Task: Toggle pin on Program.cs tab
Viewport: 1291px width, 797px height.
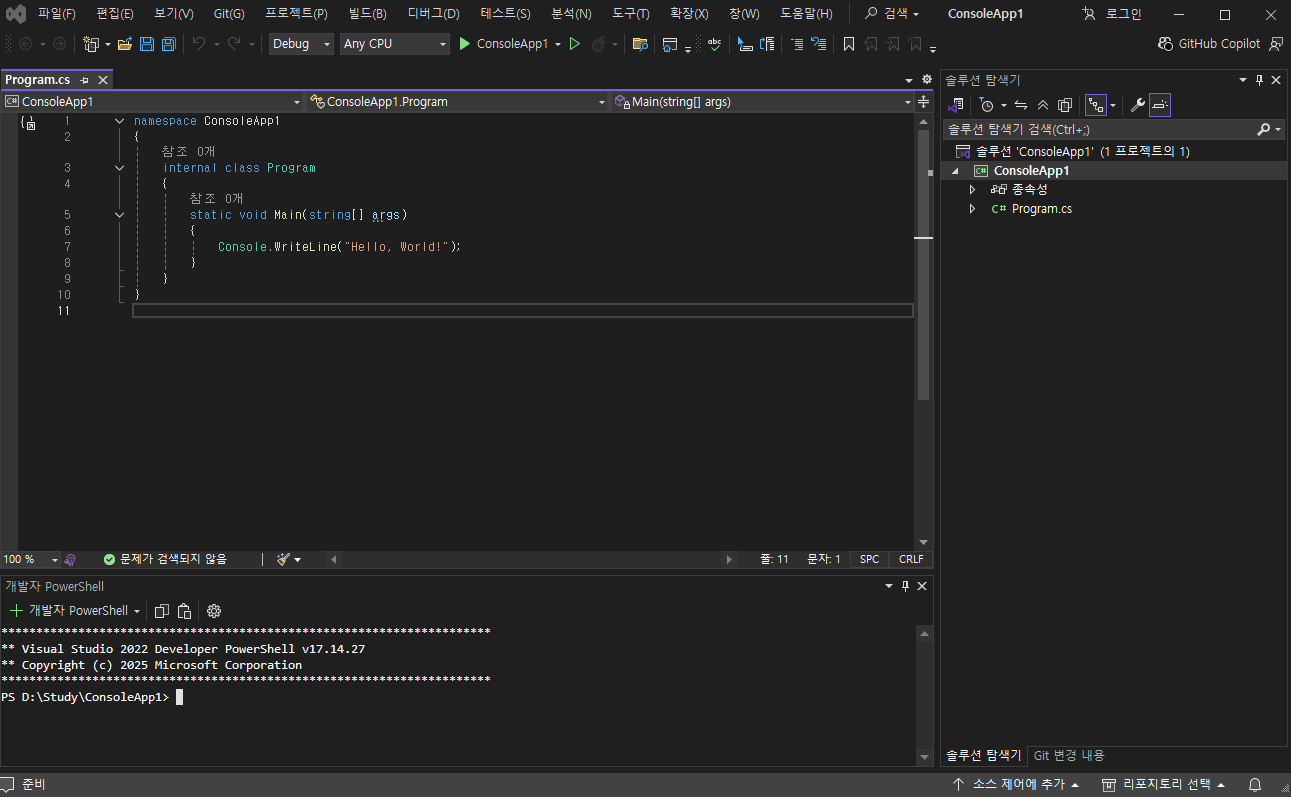Action: point(85,80)
